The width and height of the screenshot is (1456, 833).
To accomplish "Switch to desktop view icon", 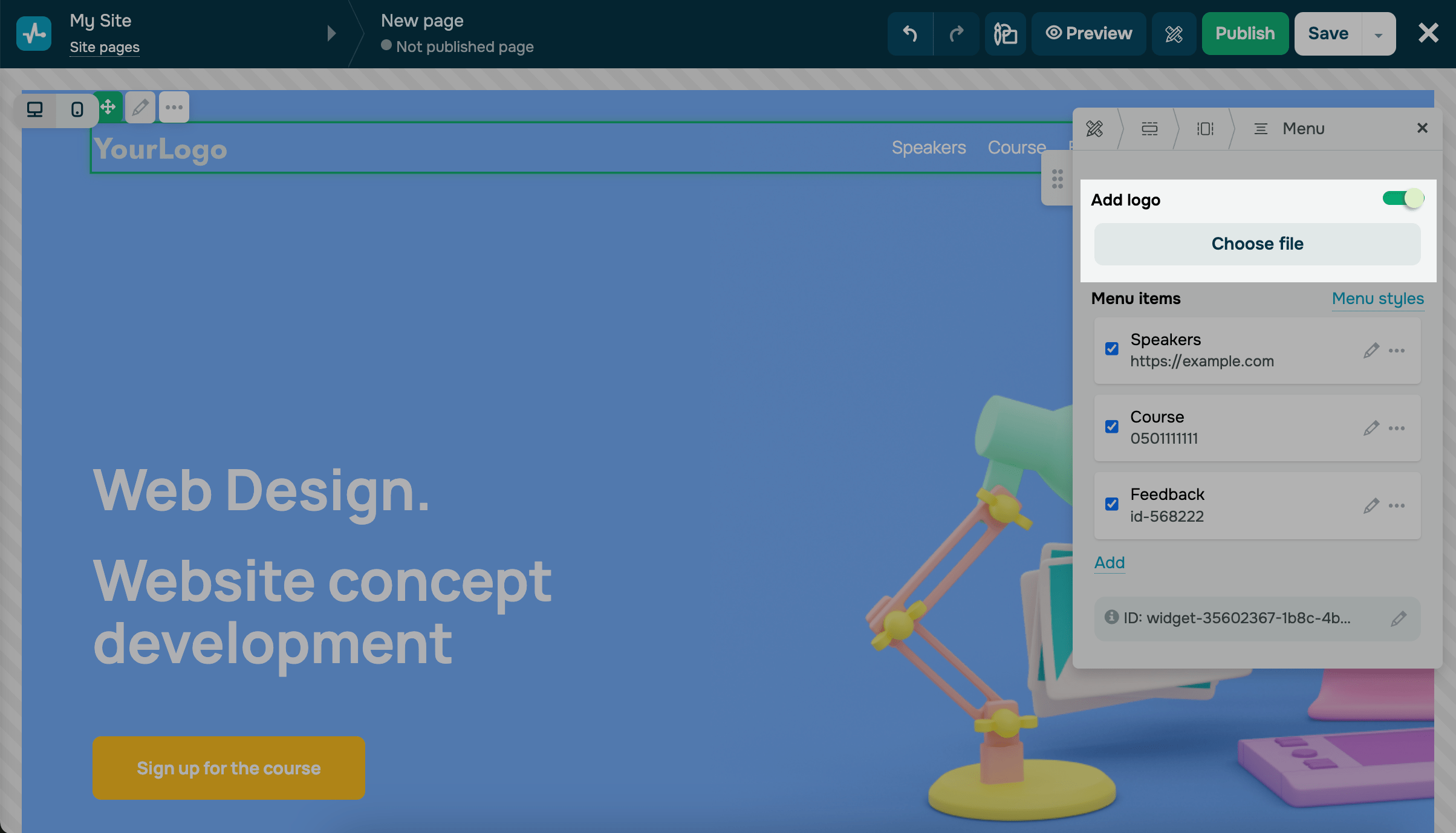I will click(35, 109).
